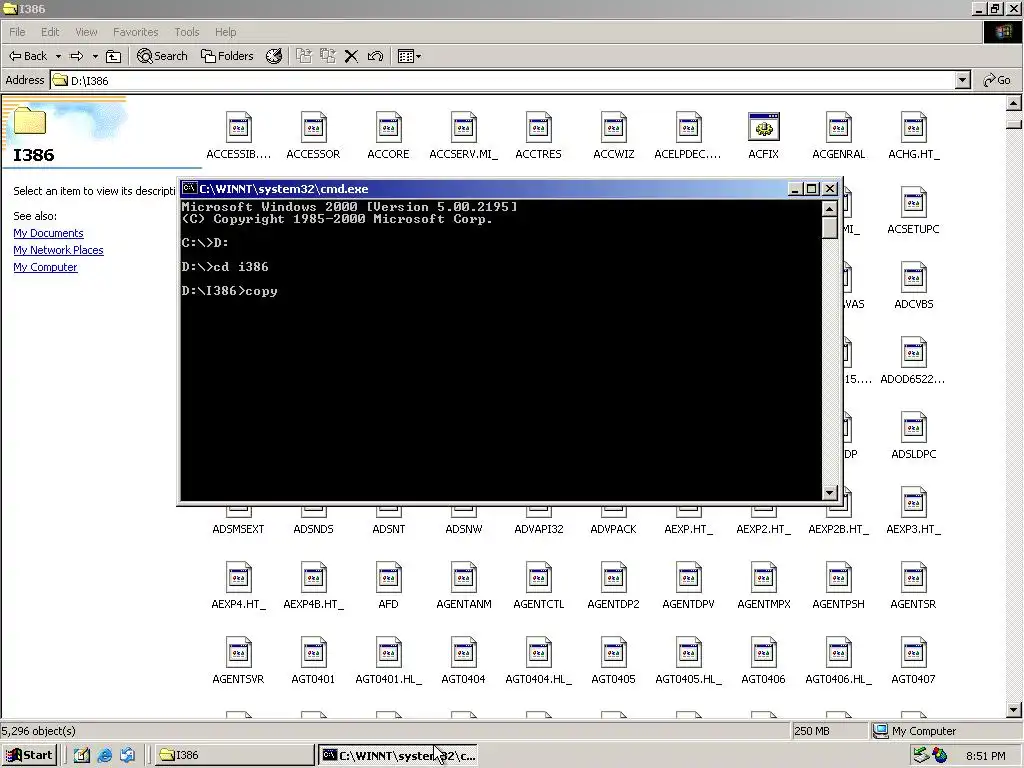The image size is (1024, 768).
Task: Select the AGT0401 file icon
Action: pos(313,652)
